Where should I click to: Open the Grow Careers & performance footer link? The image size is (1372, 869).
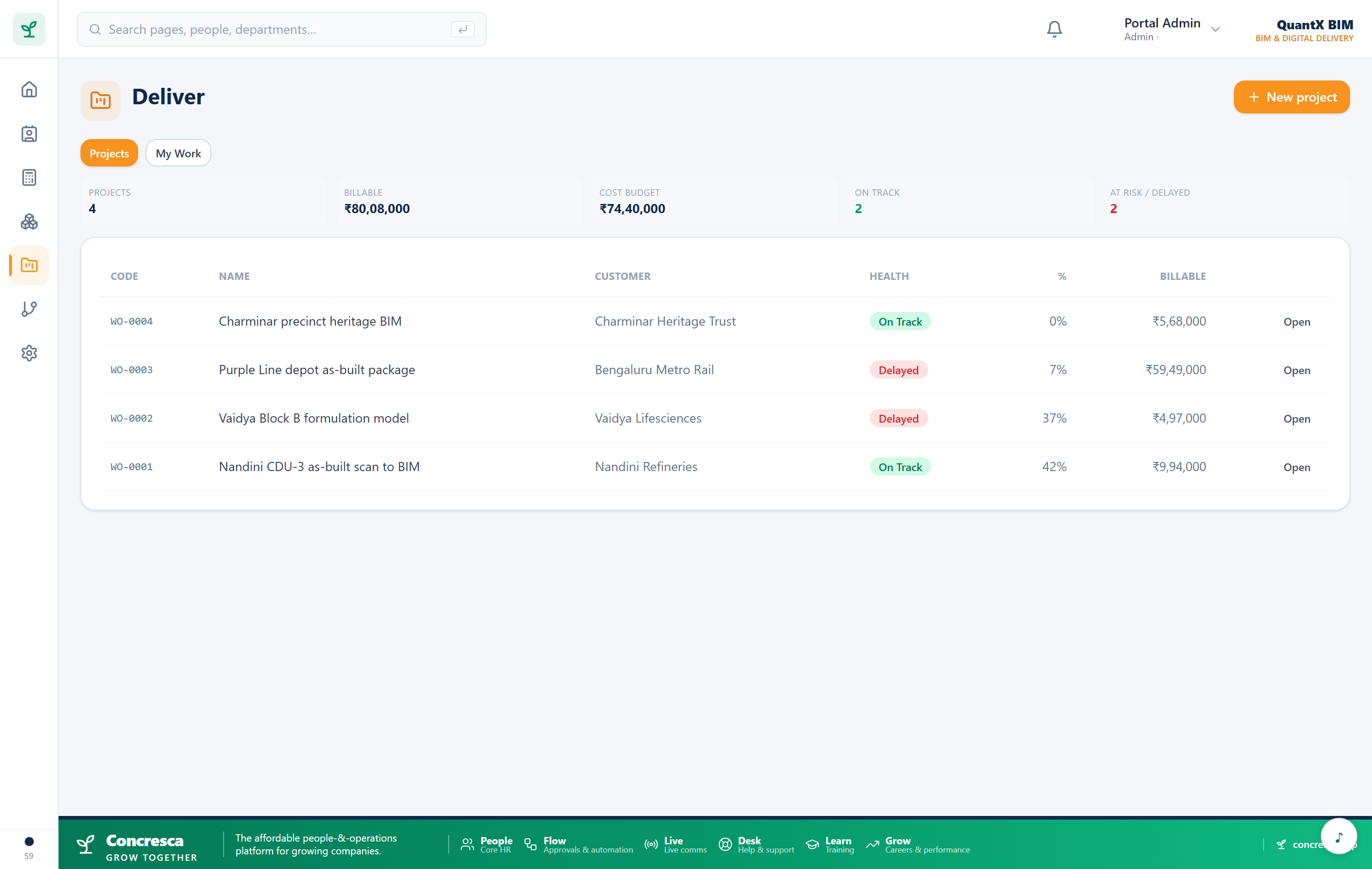point(917,844)
